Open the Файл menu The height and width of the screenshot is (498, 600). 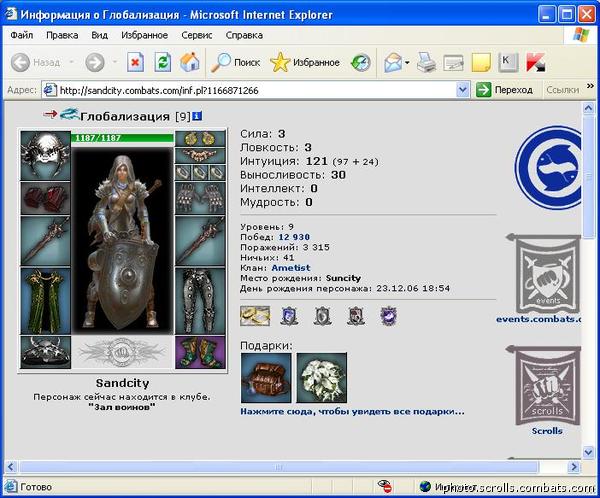[22, 35]
